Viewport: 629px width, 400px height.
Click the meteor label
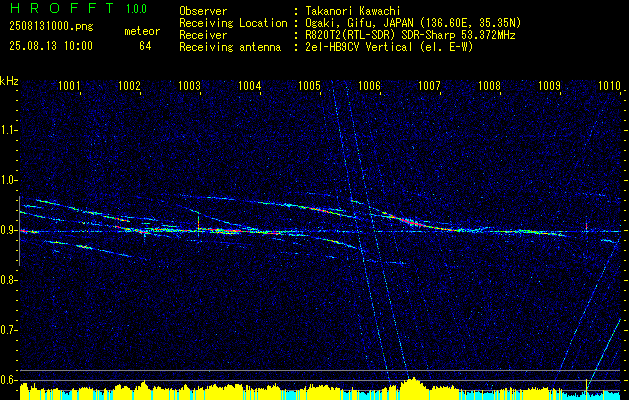pyautogui.click(x=142, y=31)
